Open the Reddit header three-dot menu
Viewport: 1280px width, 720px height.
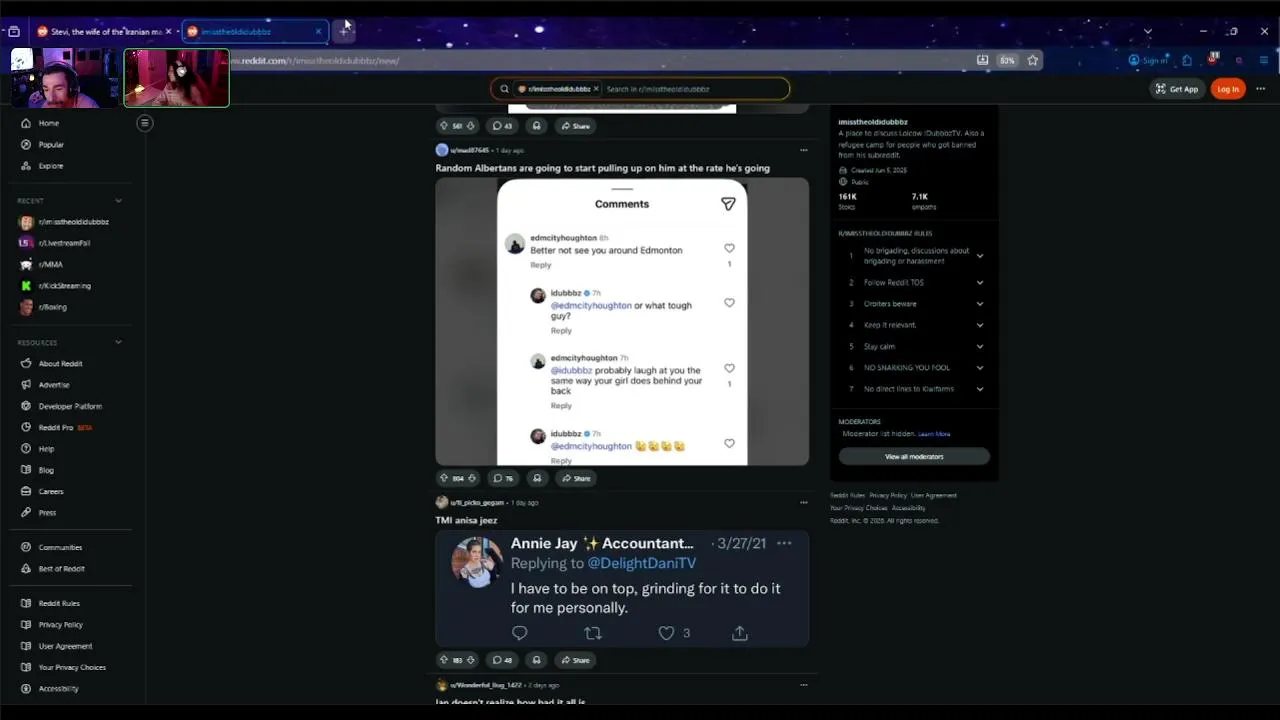pos(1260,89)
